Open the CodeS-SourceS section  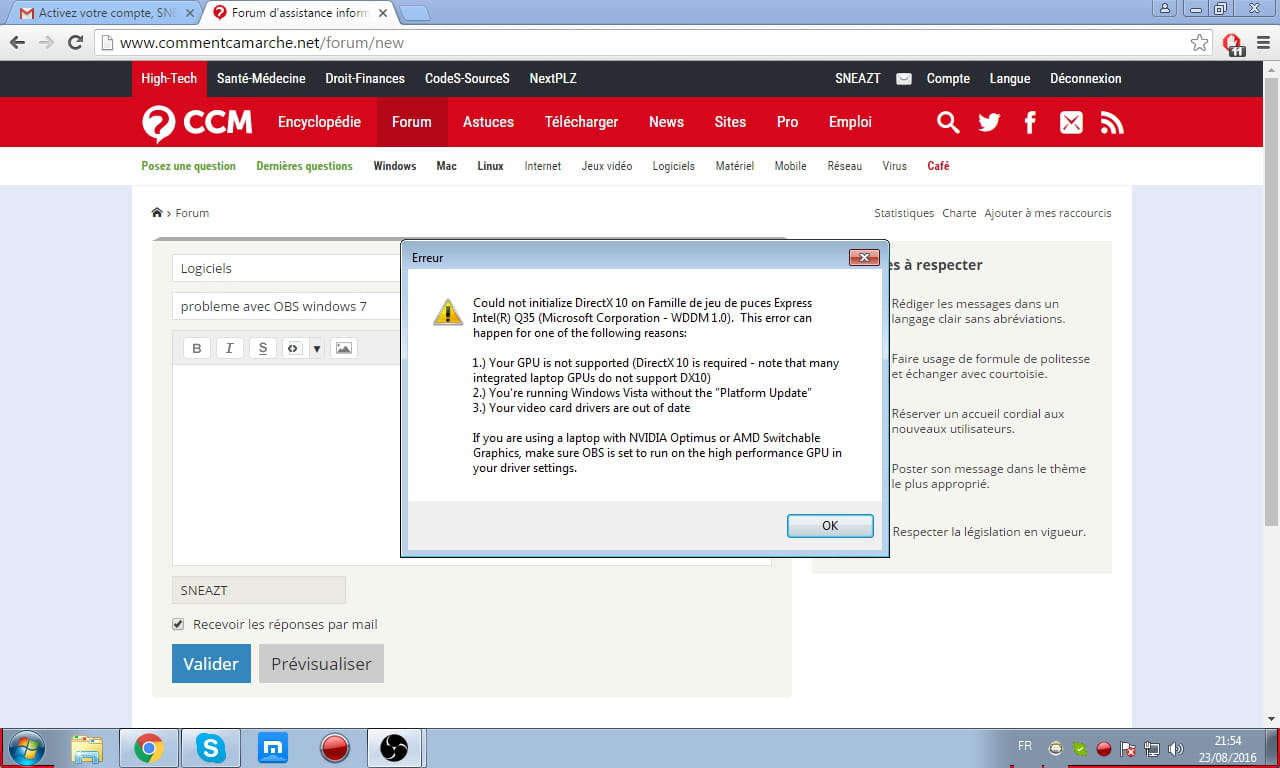coord(467,78)
